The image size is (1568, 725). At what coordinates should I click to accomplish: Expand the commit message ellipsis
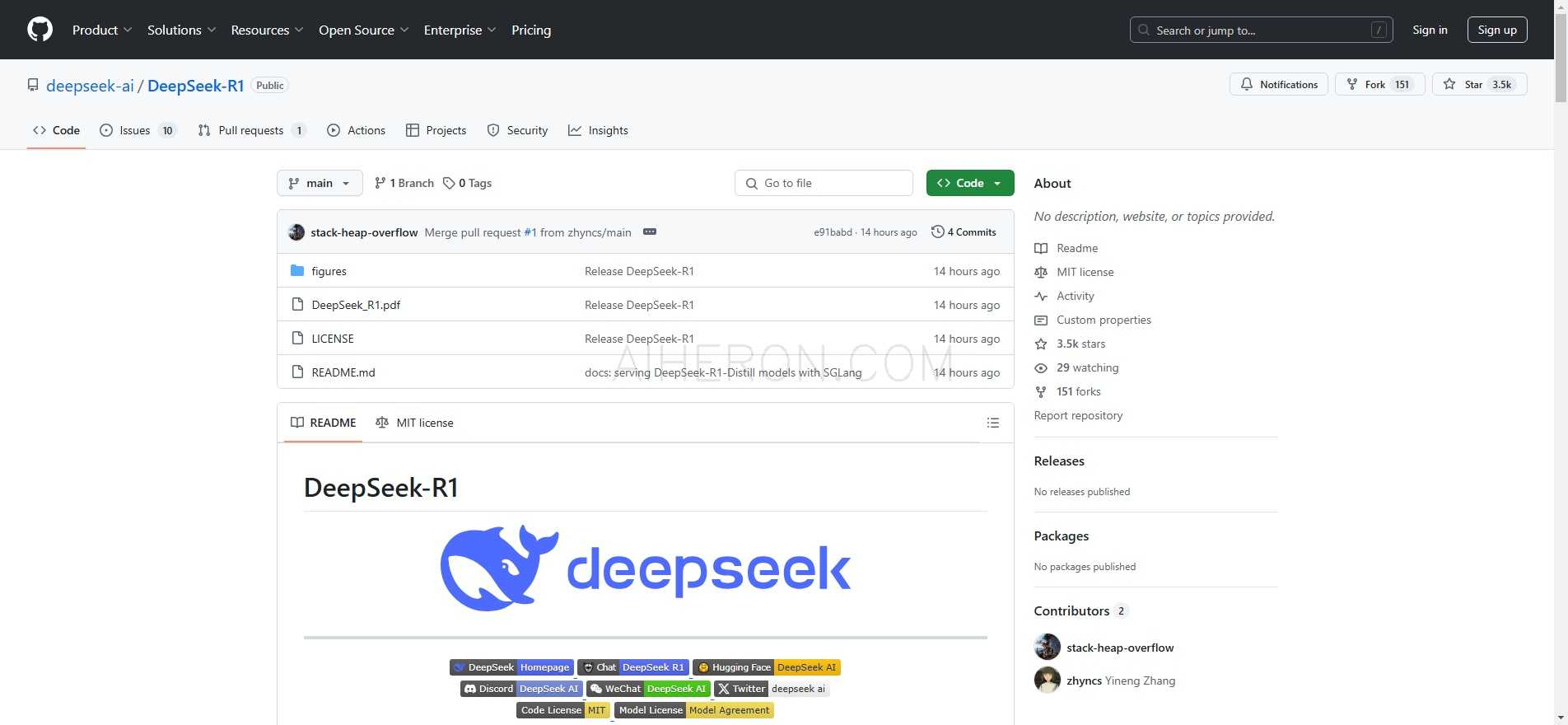point(650,232)
